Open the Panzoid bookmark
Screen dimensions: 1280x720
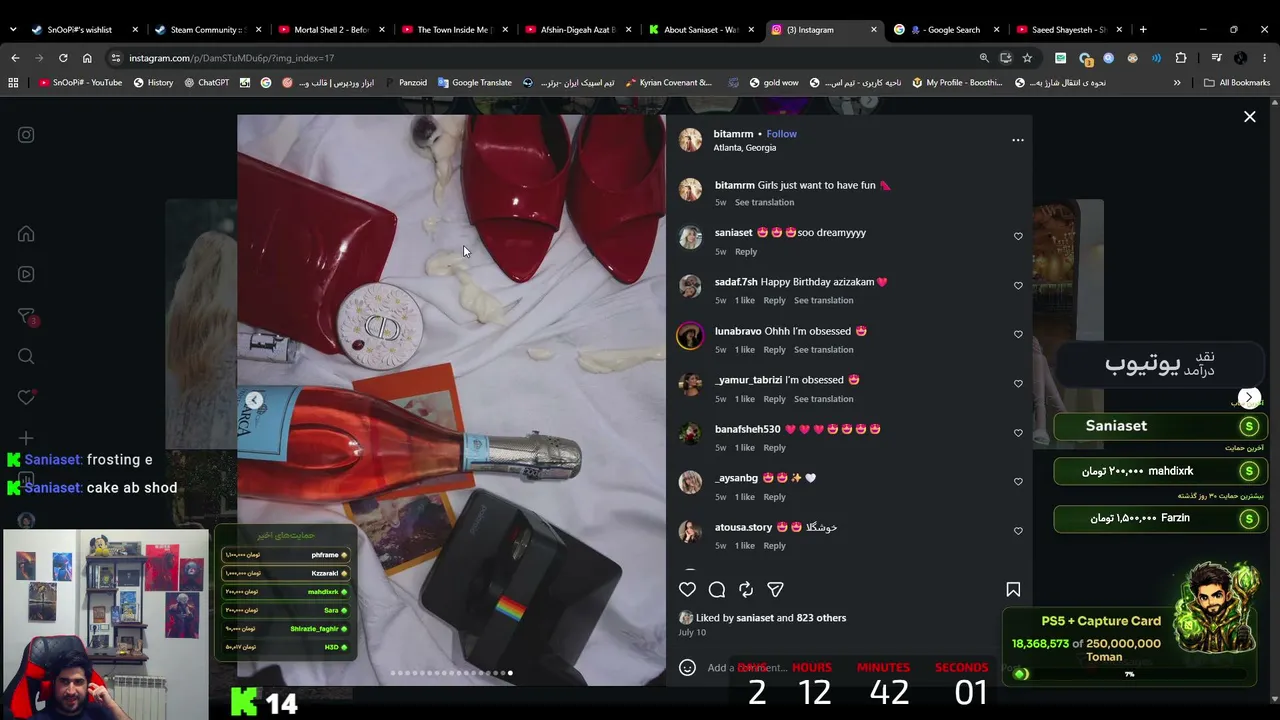(x=405, y=83)
